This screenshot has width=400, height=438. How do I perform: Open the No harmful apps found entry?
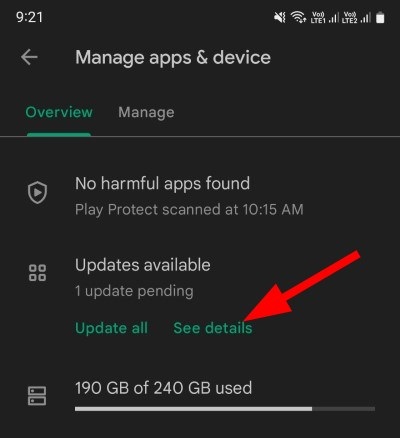[x=162, y=184]
